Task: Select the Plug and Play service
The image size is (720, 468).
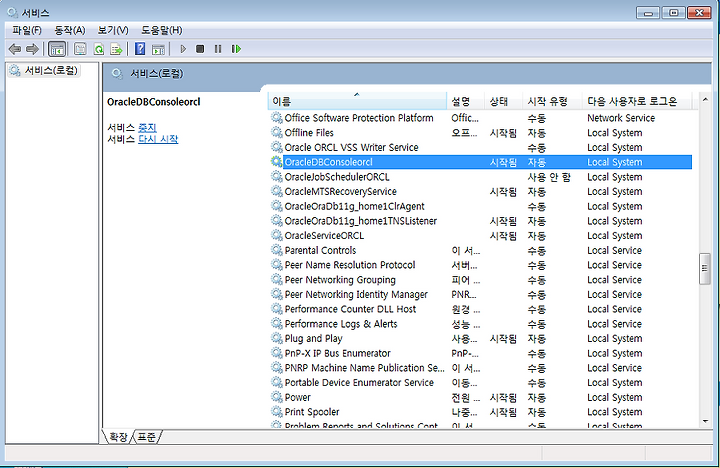Action: pyautogui.click(x=480, y=338)
